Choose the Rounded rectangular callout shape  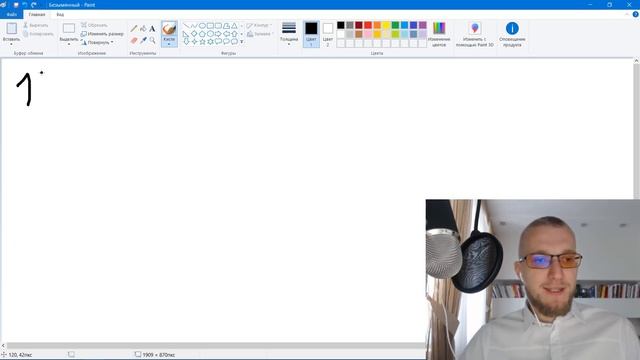pos(218,42)
